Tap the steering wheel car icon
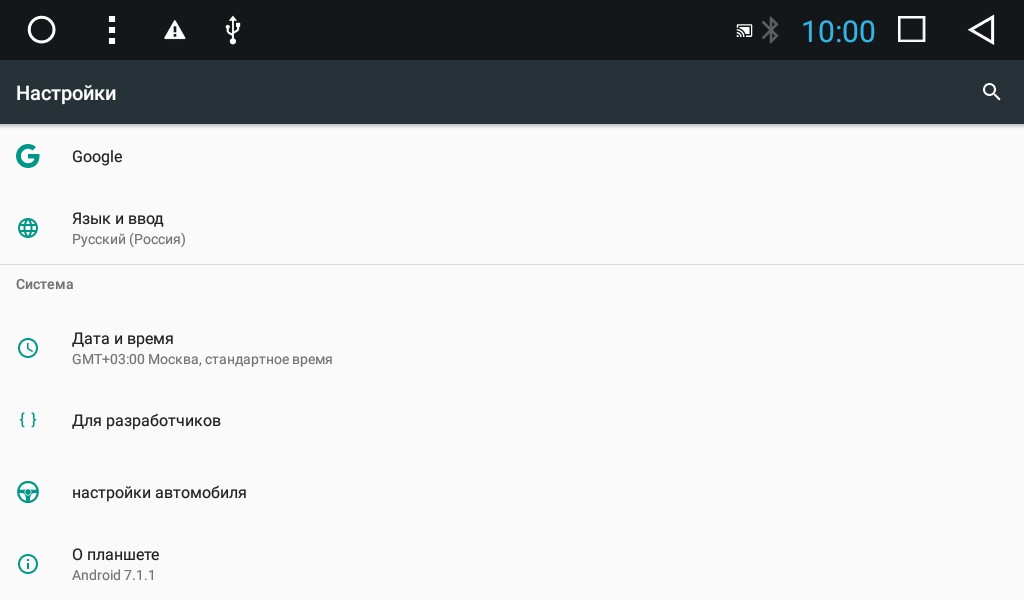Image resolution: width=1024 pixels, height=600 pixels. [28, 492]
